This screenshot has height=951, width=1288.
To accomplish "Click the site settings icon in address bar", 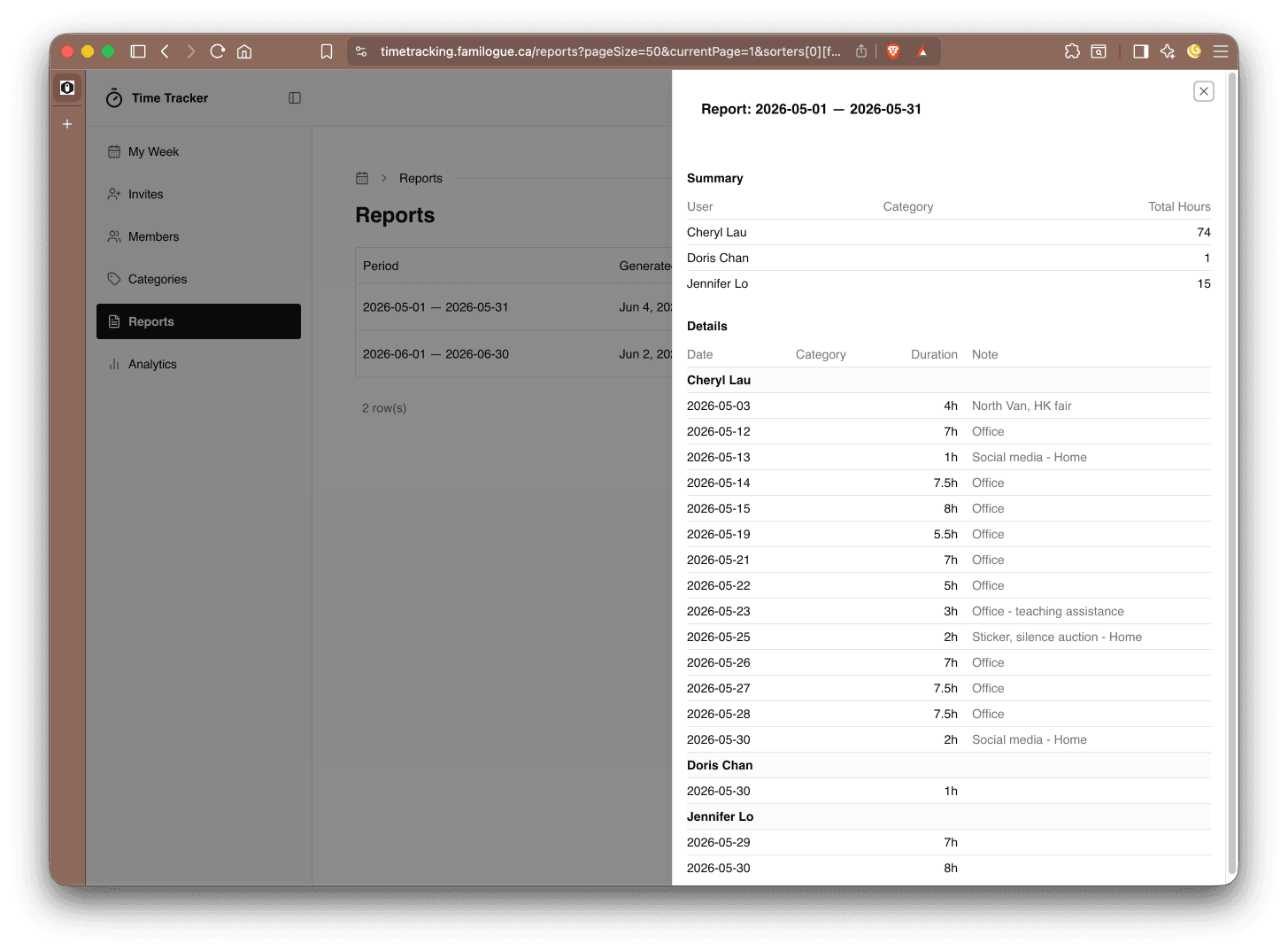I will [361, 51].
